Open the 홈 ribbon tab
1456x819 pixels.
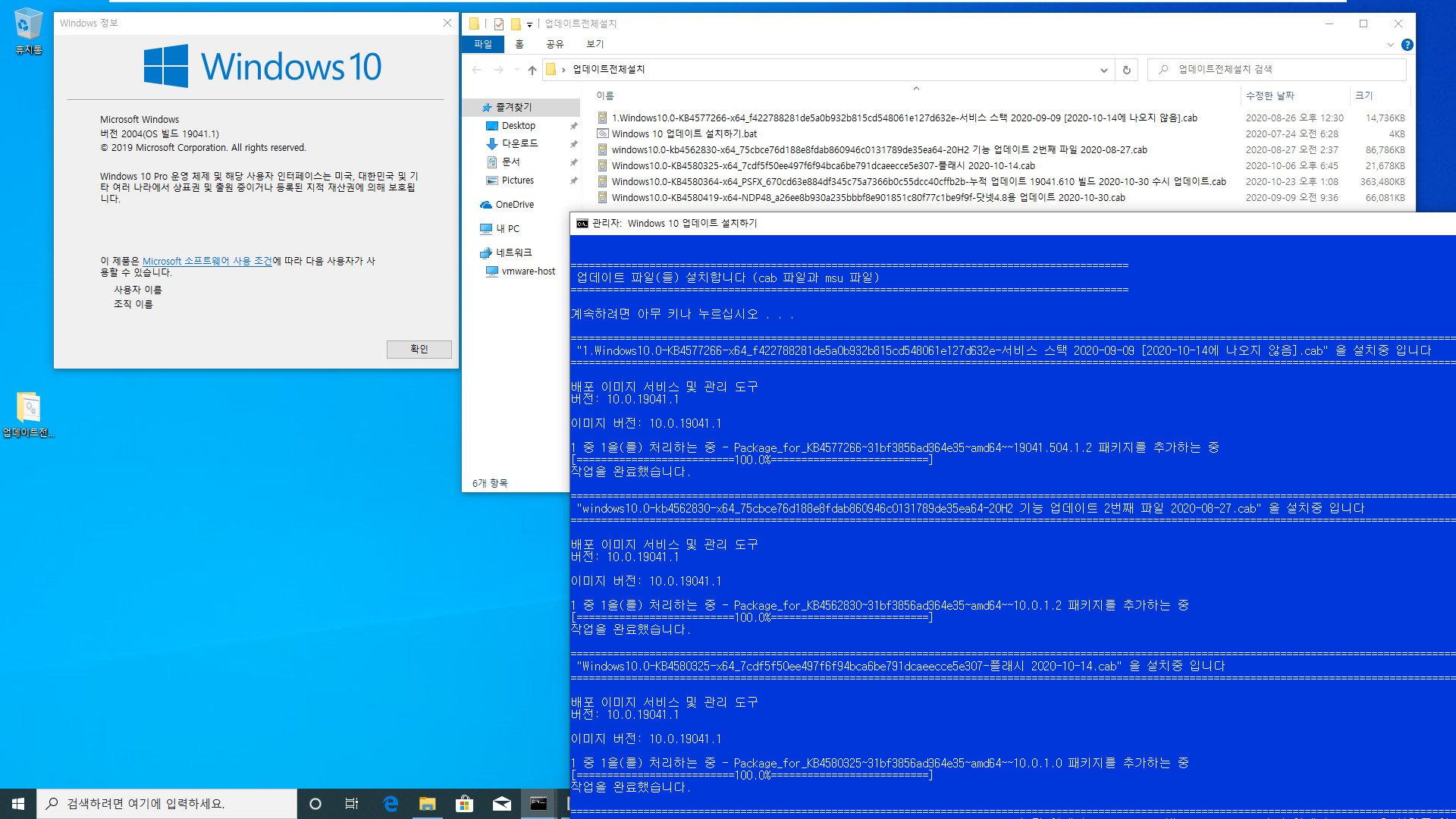click(519, 45)
